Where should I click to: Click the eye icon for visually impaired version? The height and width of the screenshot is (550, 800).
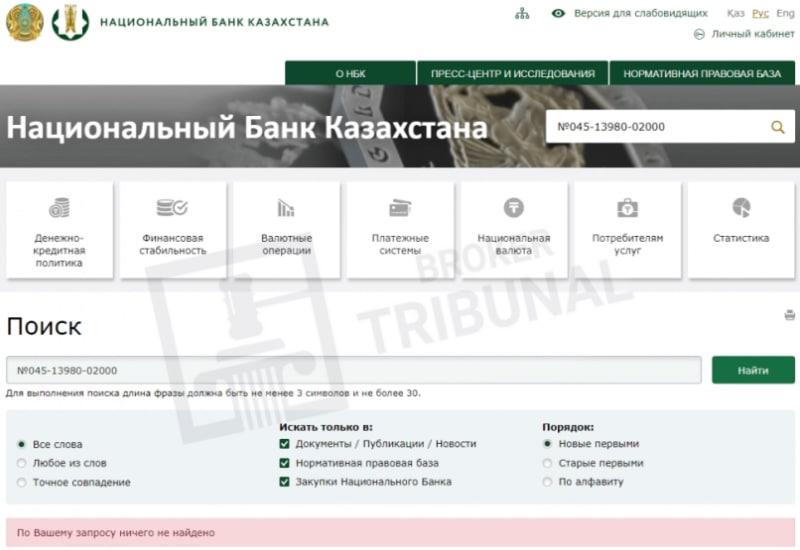coord(558,13)
